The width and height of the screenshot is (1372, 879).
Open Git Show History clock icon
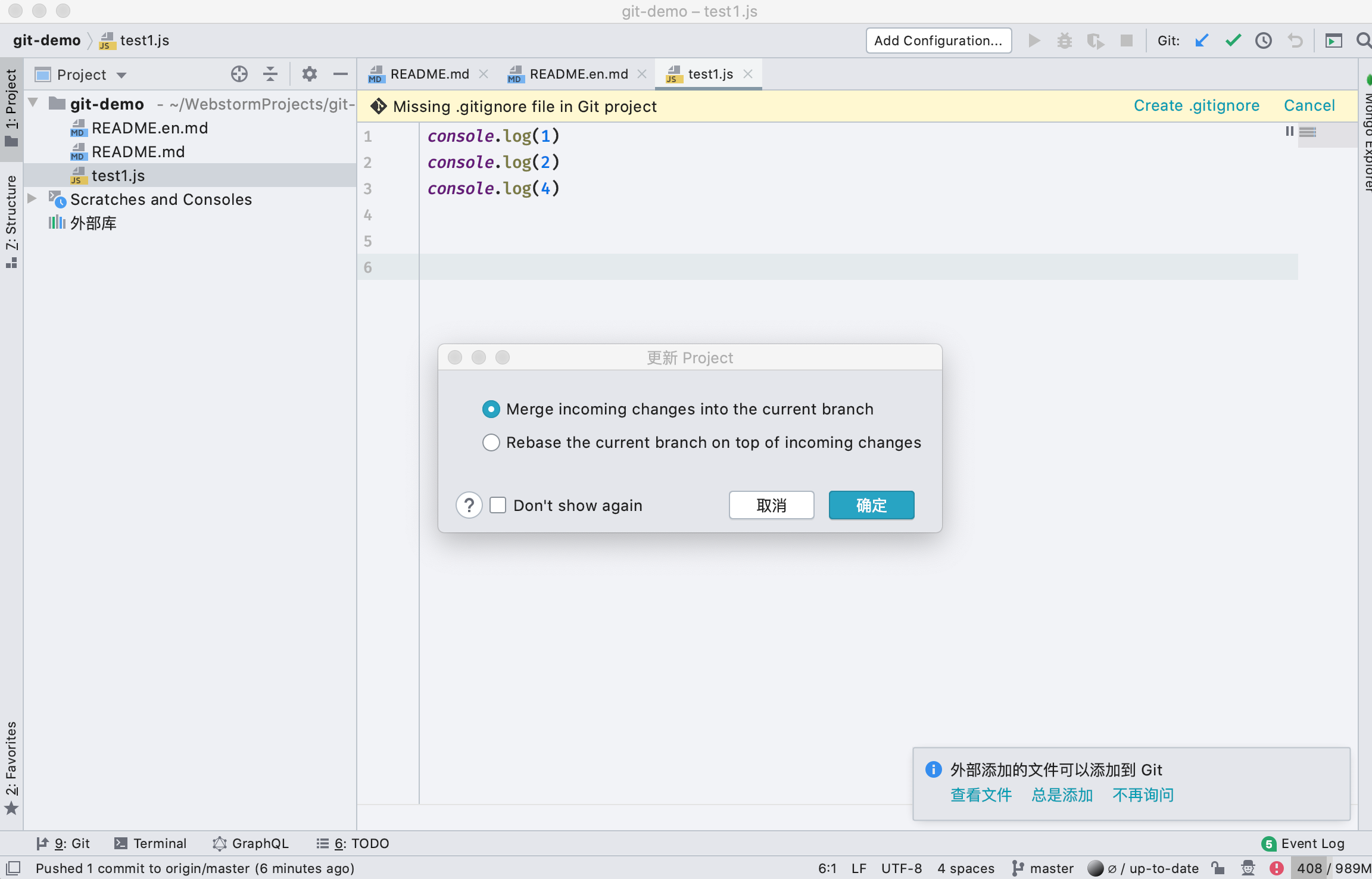pyautogui.click(x=1264, y=40)
